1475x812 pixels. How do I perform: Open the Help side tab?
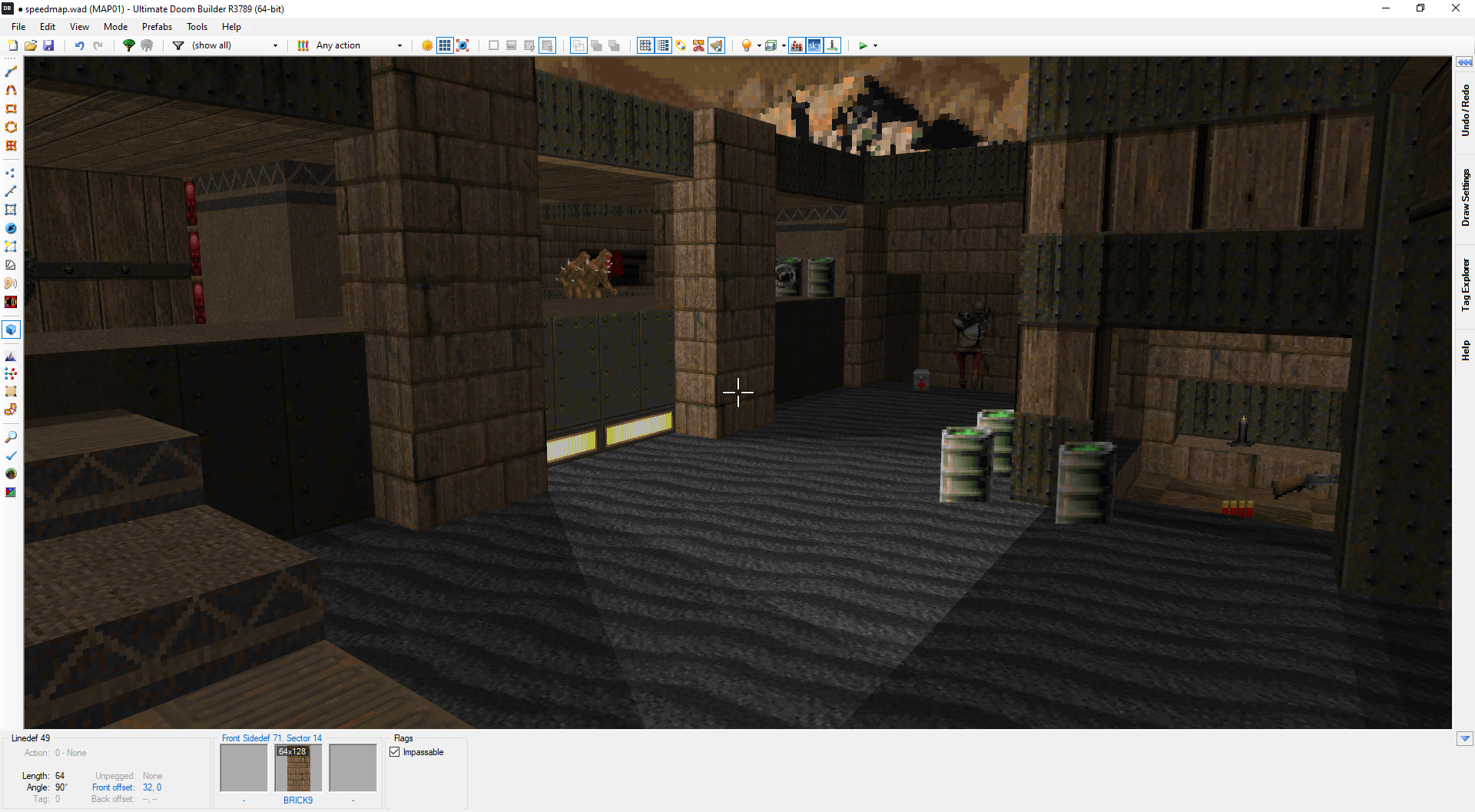tap(1465, 350)
